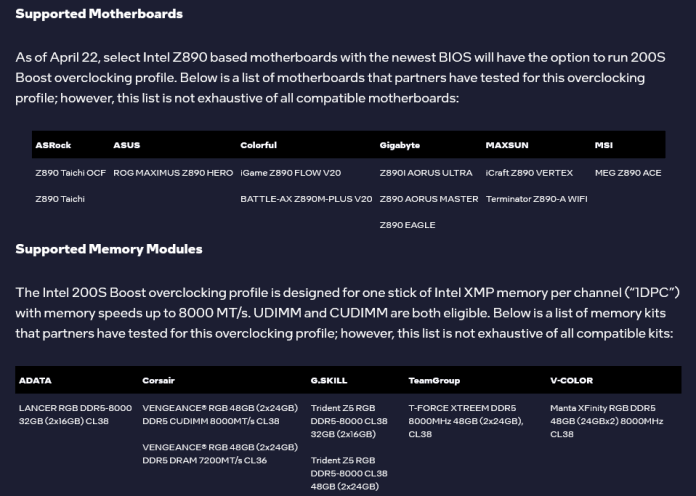Viewport: 696px width, 496px height.
Task: Select the Terminator Z890-A WIFI entry
Action: click(x=537, y=199)
